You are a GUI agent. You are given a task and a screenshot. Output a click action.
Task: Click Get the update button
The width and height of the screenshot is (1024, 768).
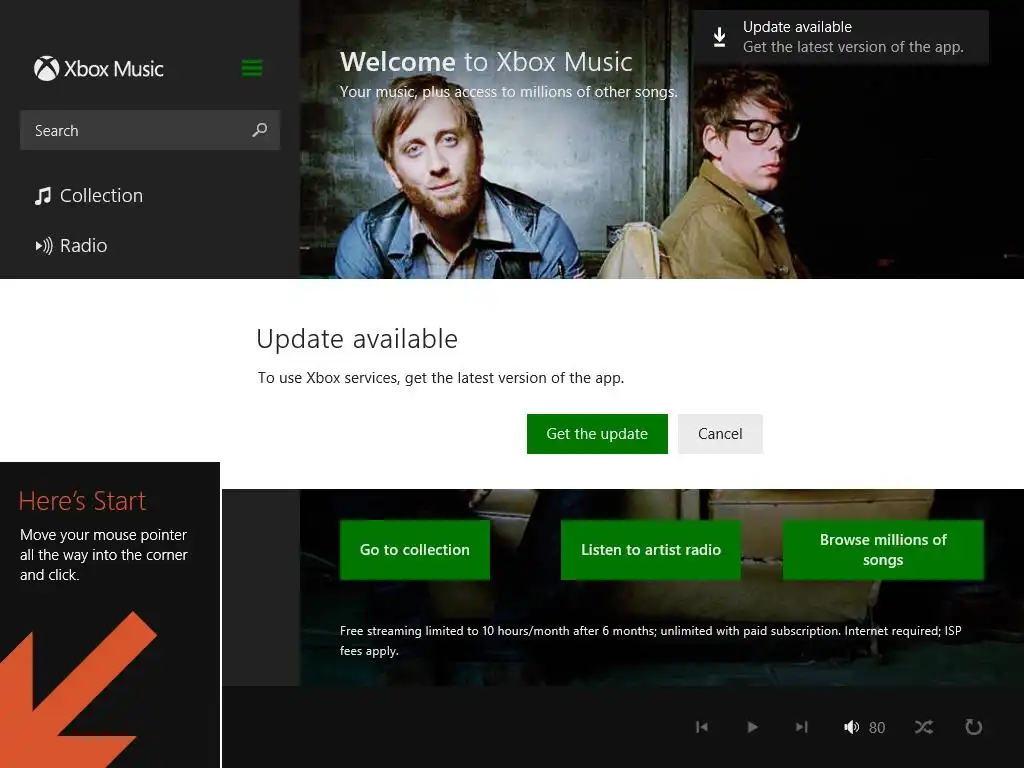click(597, 434)
